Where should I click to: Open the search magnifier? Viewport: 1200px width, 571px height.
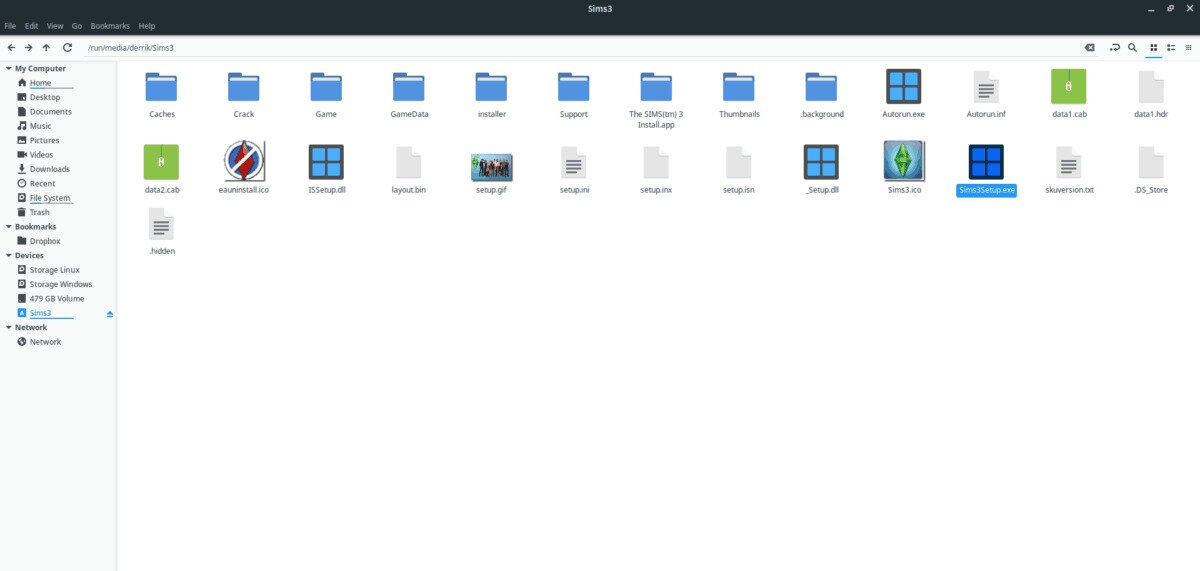[1132, 47]
